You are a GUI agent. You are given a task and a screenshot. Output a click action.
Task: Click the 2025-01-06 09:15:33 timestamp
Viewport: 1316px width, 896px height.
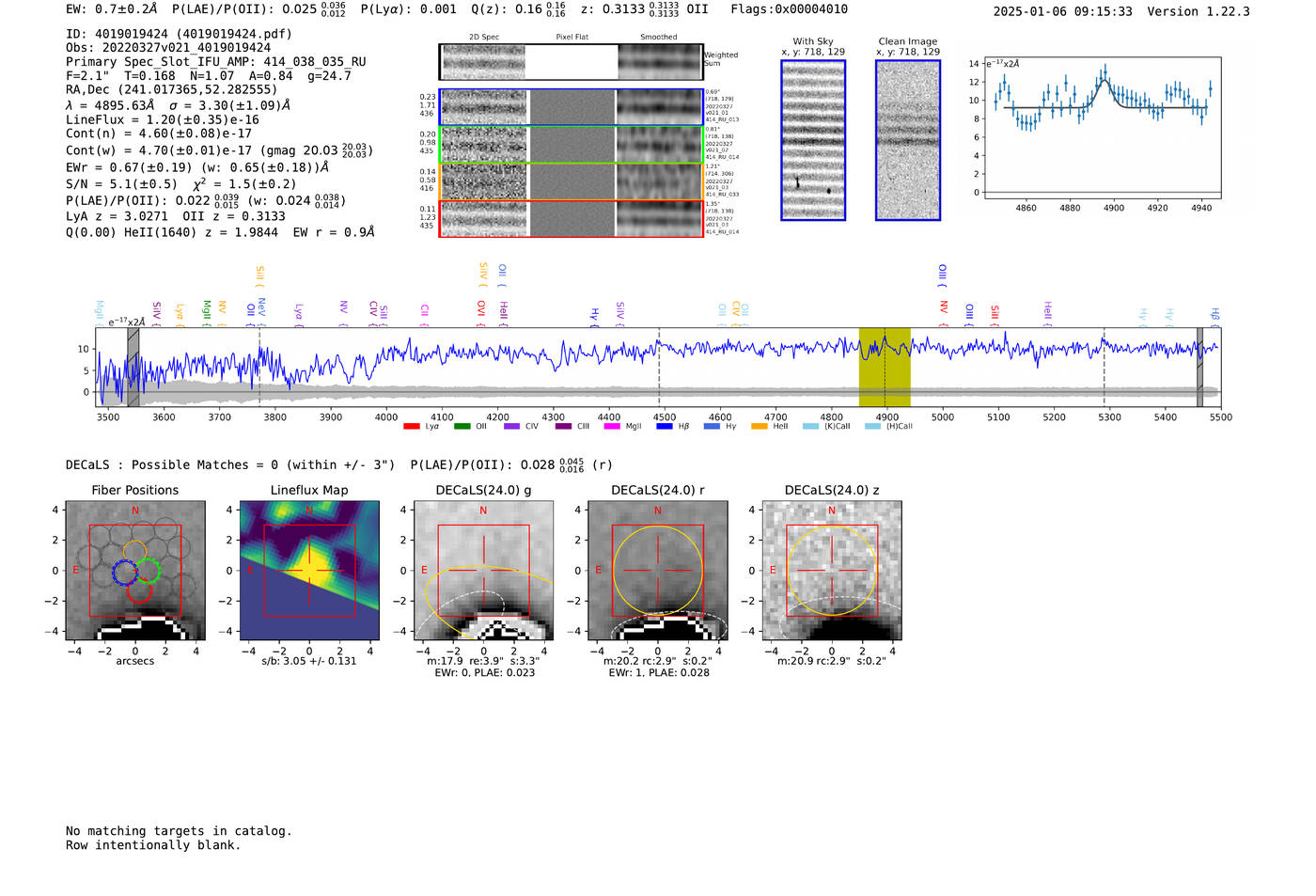click(1063, 12)
